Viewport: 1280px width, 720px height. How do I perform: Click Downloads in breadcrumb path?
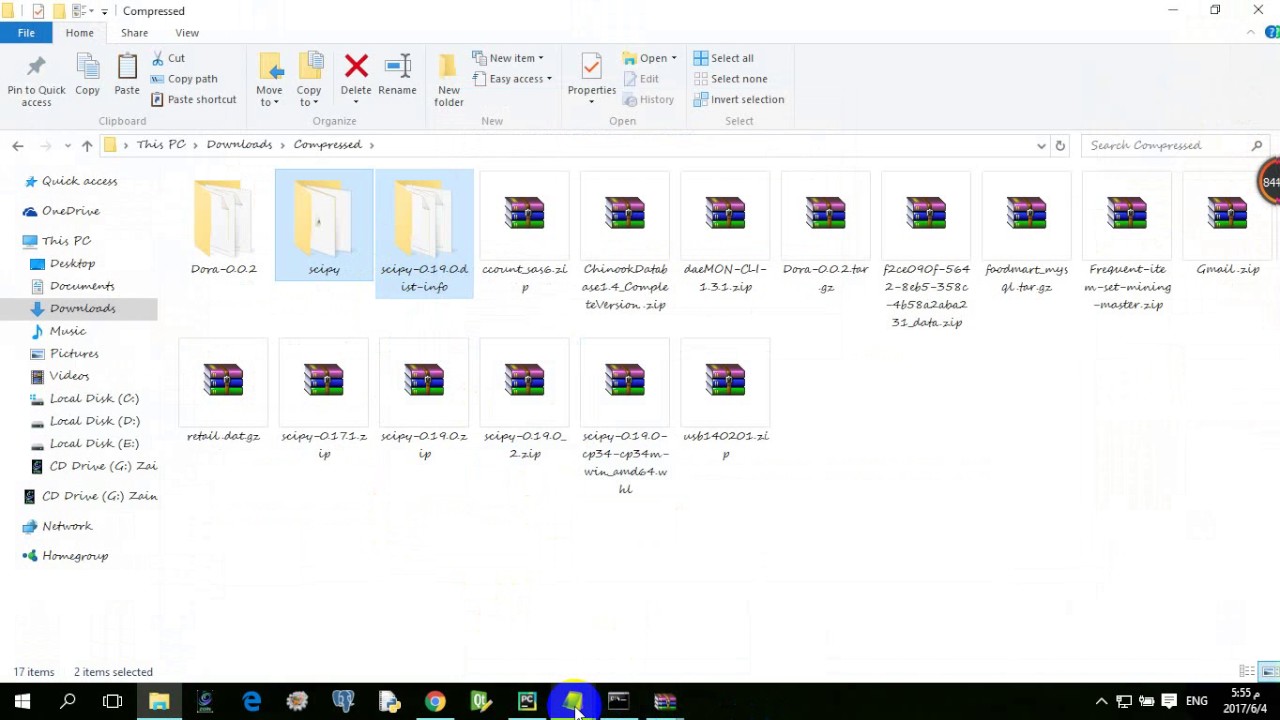point(239,145)
